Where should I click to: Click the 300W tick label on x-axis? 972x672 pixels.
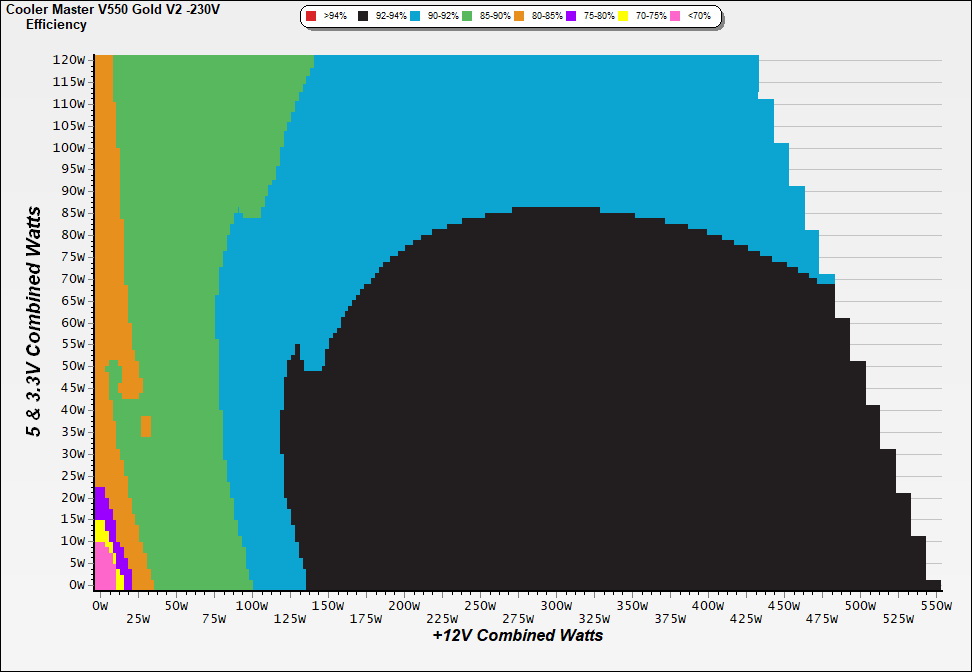(x=555, y=606)
